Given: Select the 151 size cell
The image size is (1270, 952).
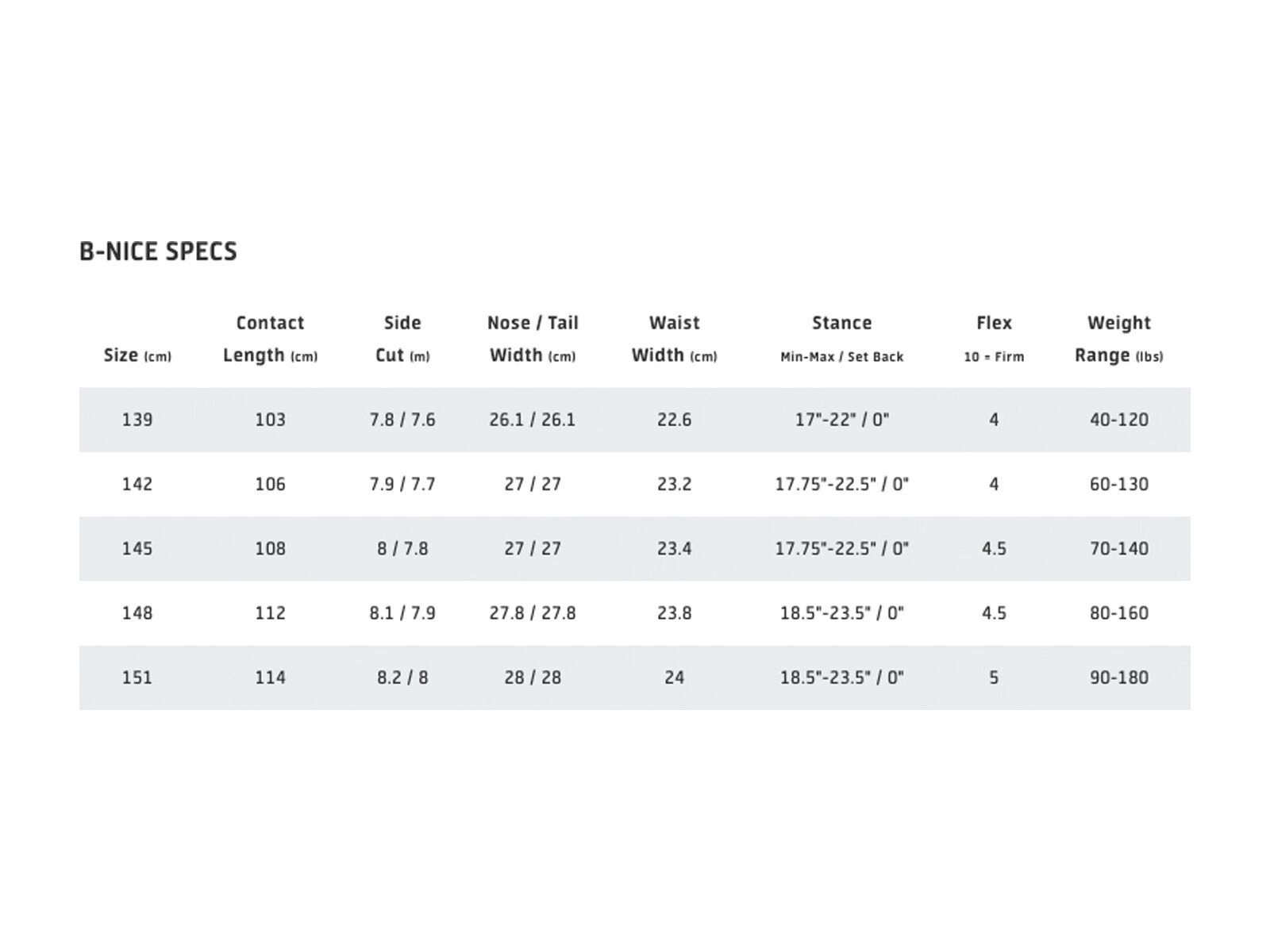Looking at the screenshot, I should (137, 678).
